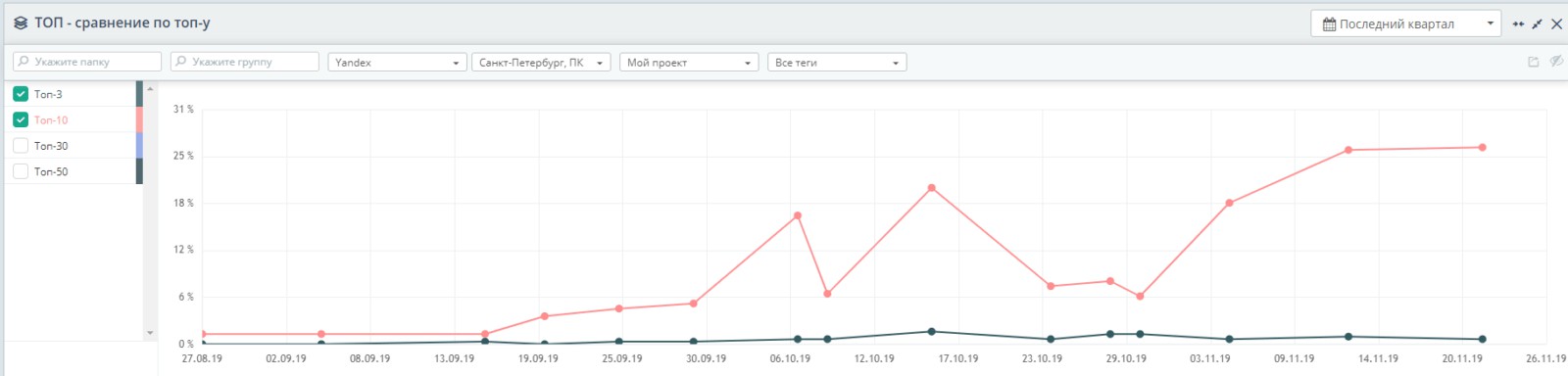This screenshot has height=376, width=1568.
Task: Click the 27.08.19 date axis label
Action: pos(202,358)
